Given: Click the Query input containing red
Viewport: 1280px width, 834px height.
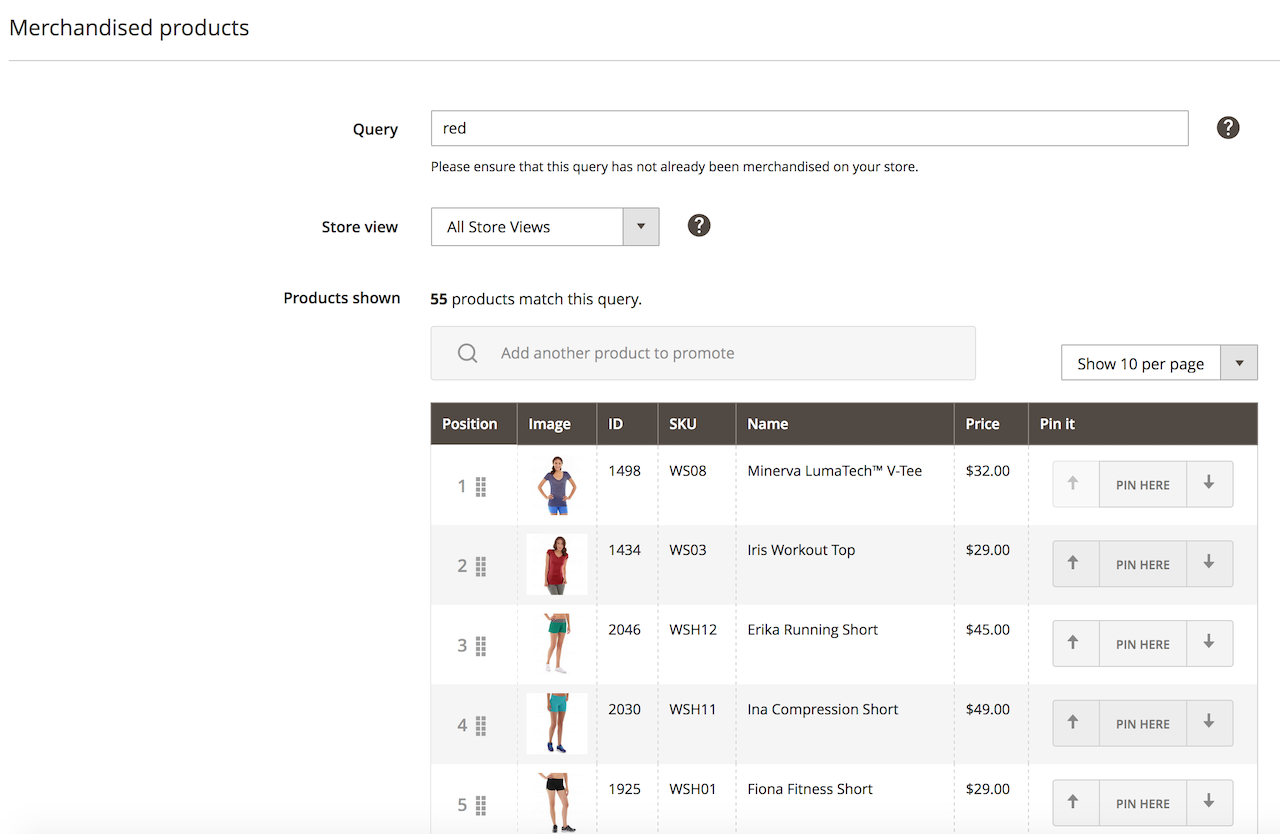Looking at the screenshot, I should (809, 127).
